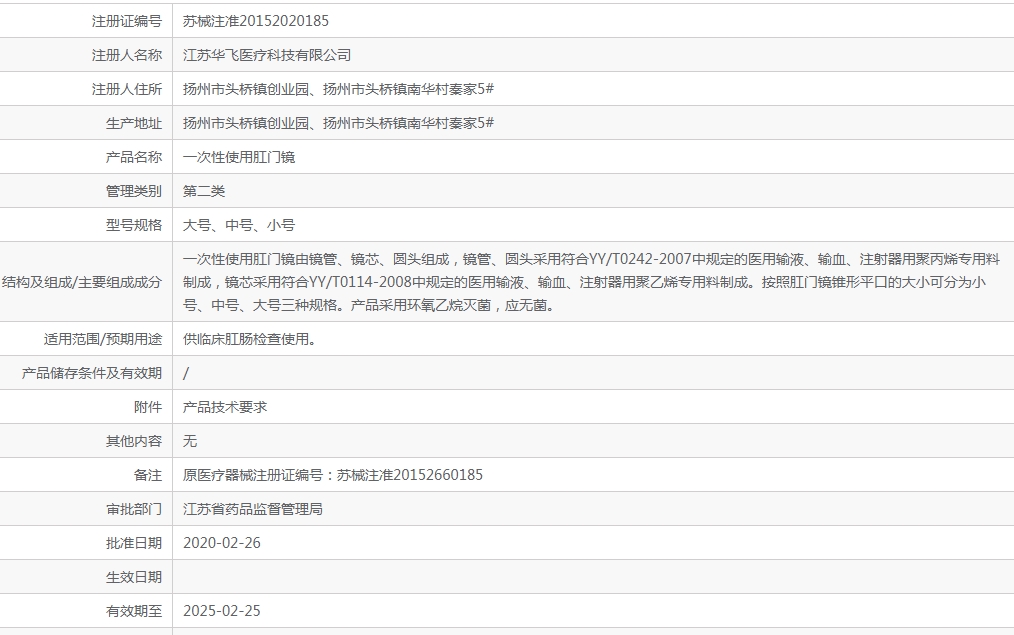Select approval department 江苏省药品监督管理局

point(253,509)
